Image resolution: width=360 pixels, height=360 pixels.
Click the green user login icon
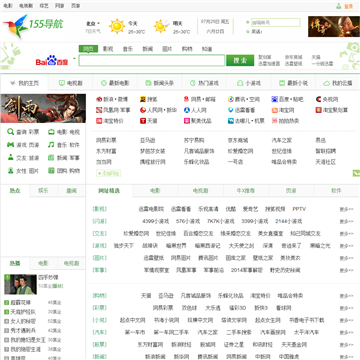click(339, 6)
